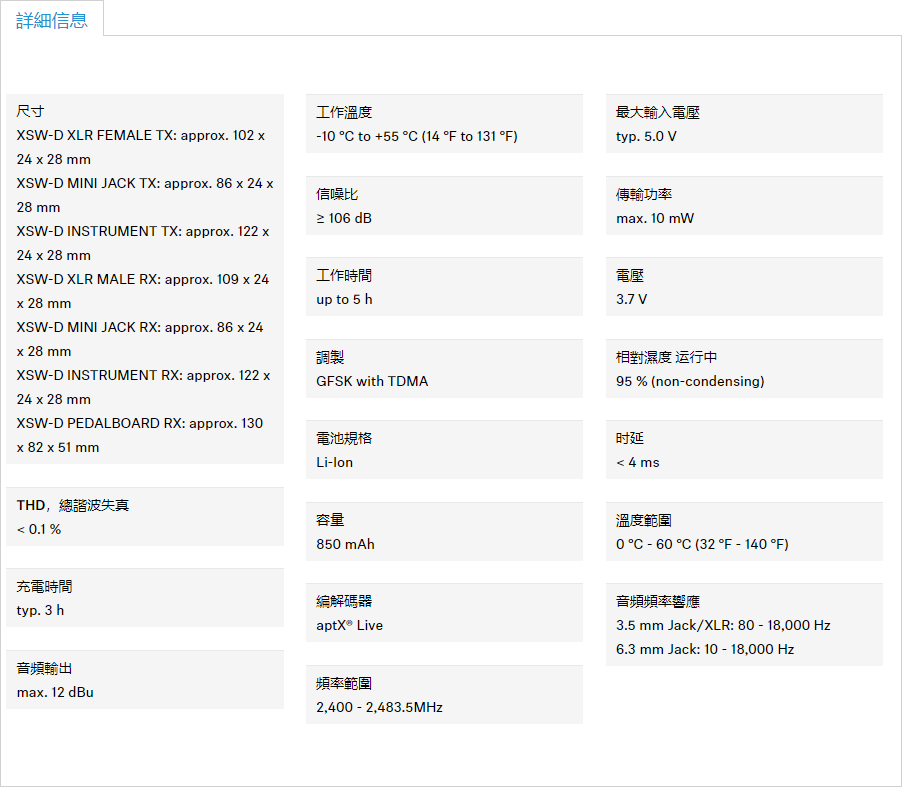Image resolution: width=905 pixels, height=790 pixels.
Task: Click the 溫度範圍 label
Action: click(644, 521)
